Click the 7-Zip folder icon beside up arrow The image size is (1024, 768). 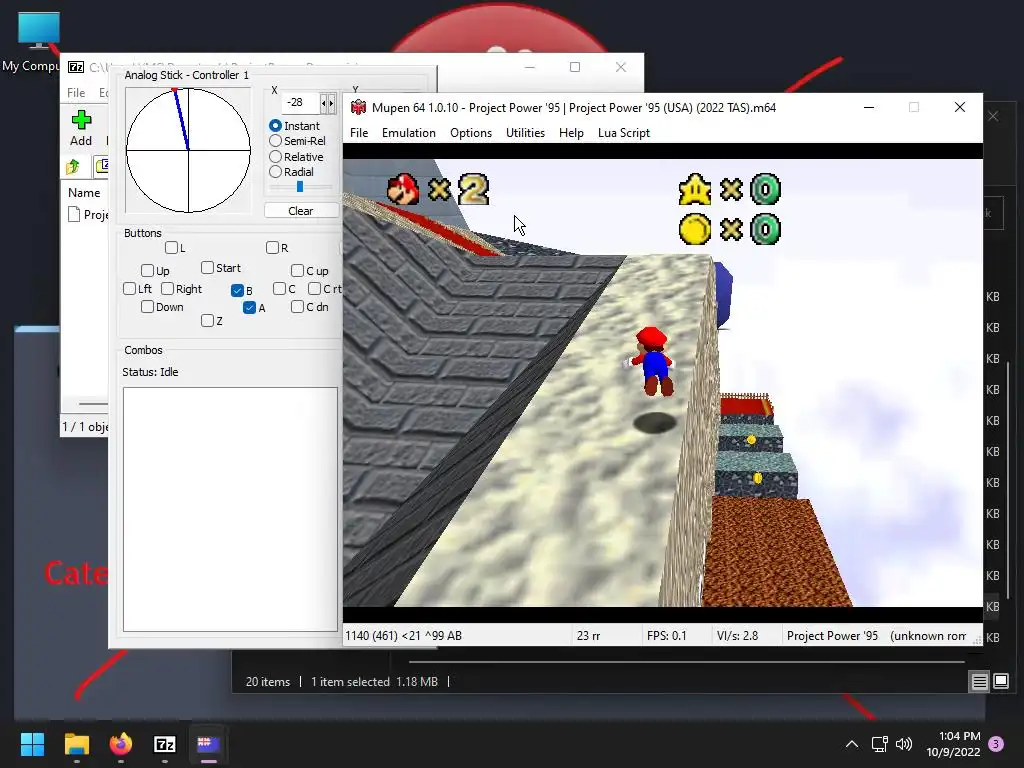(x=101, y=167)
